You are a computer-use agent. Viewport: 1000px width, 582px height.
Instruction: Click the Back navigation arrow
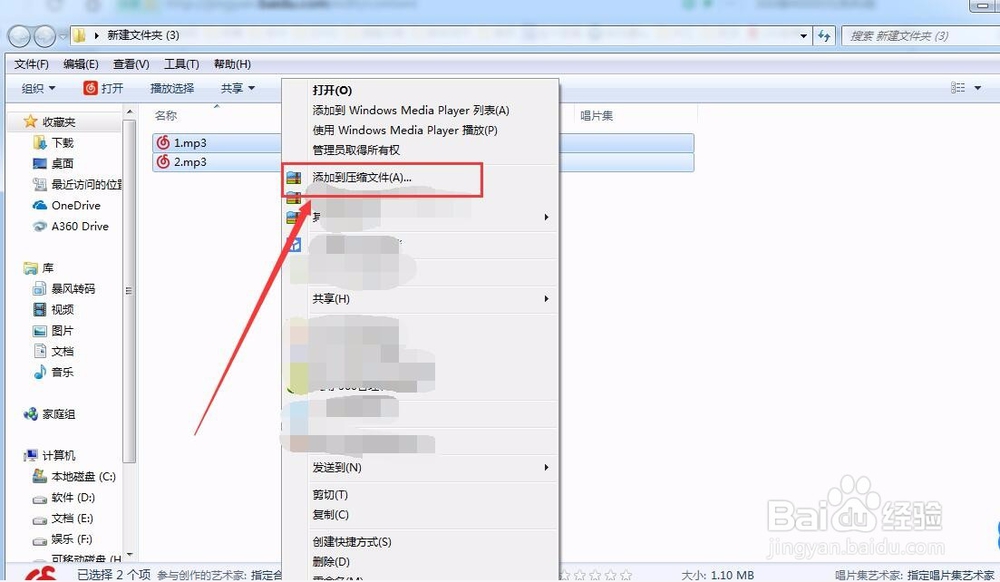(20, 36)
